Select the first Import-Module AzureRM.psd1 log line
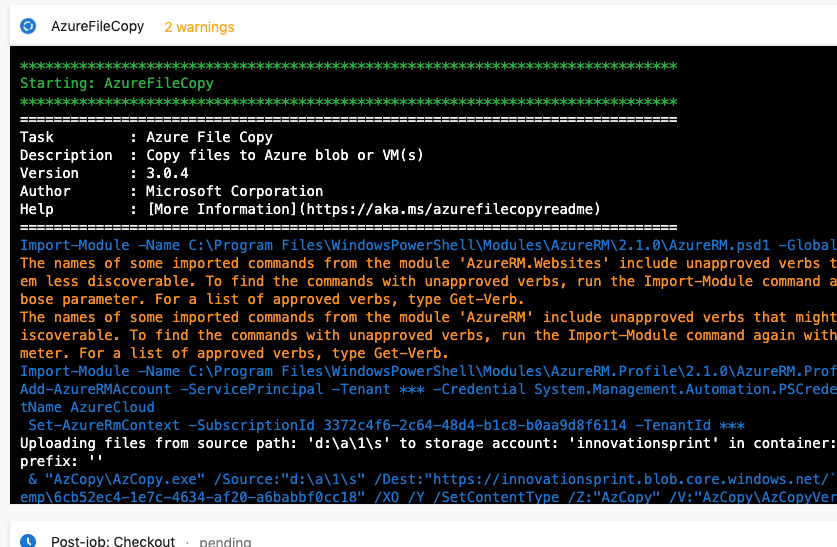This screenshot has width=837, height=547. pyautogui.click(x=428, y=245)
